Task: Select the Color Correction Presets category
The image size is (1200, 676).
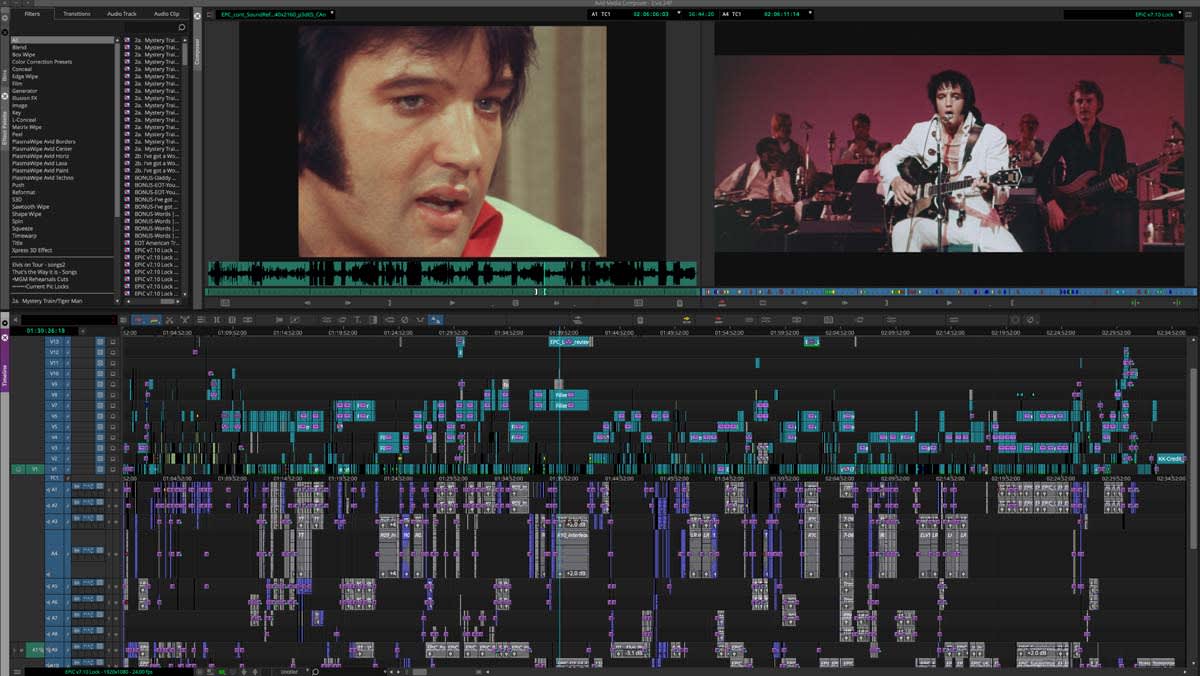Action: [41, 61]
